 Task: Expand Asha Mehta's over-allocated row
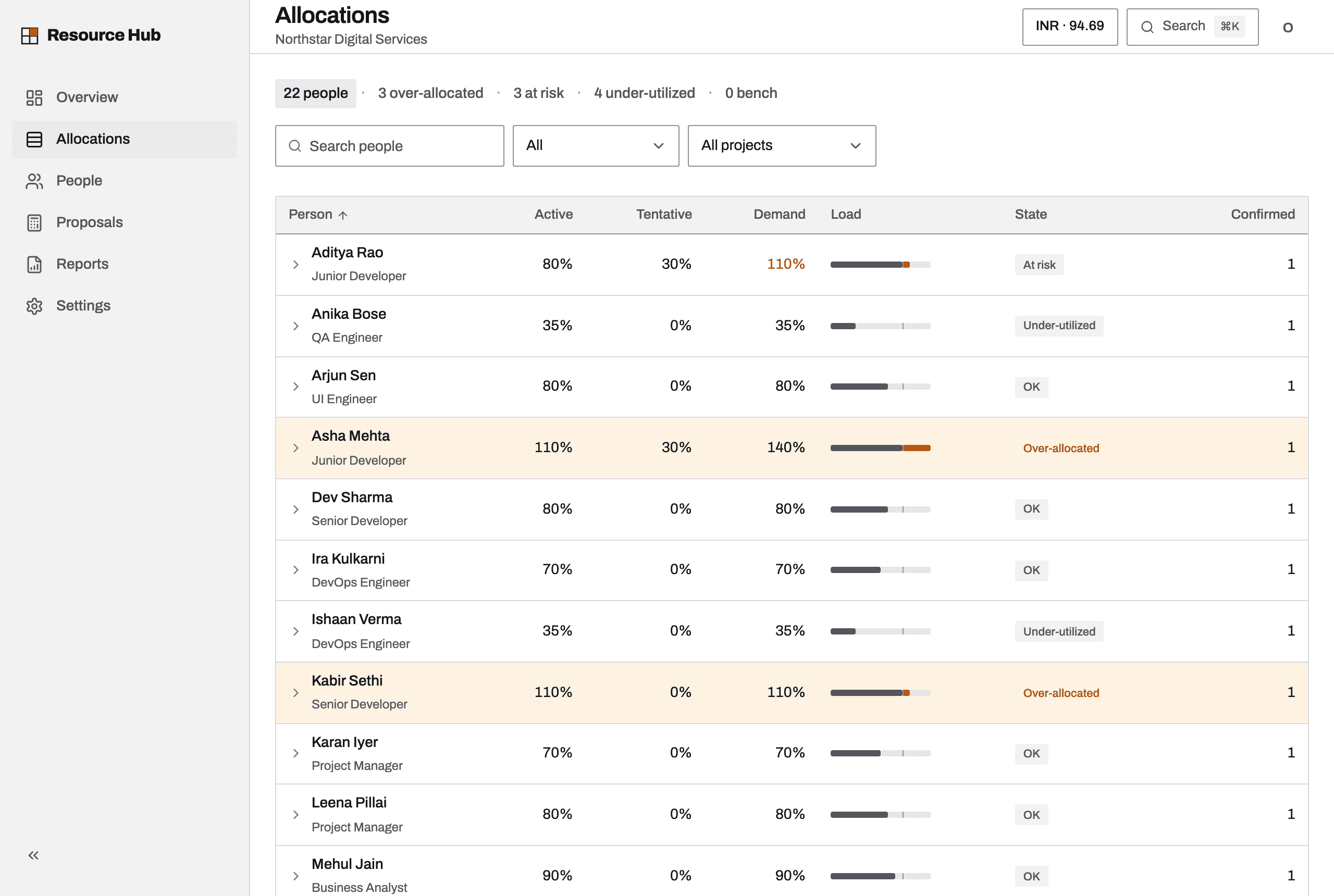point(295,448)
